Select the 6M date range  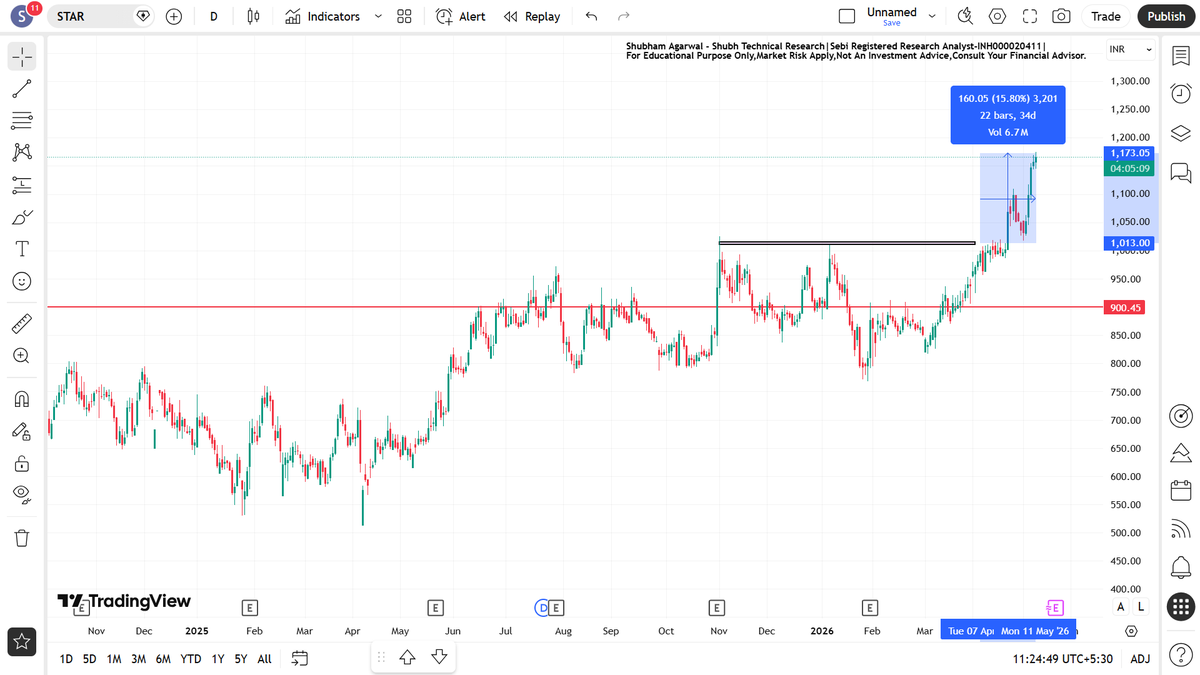pos(164,659)
